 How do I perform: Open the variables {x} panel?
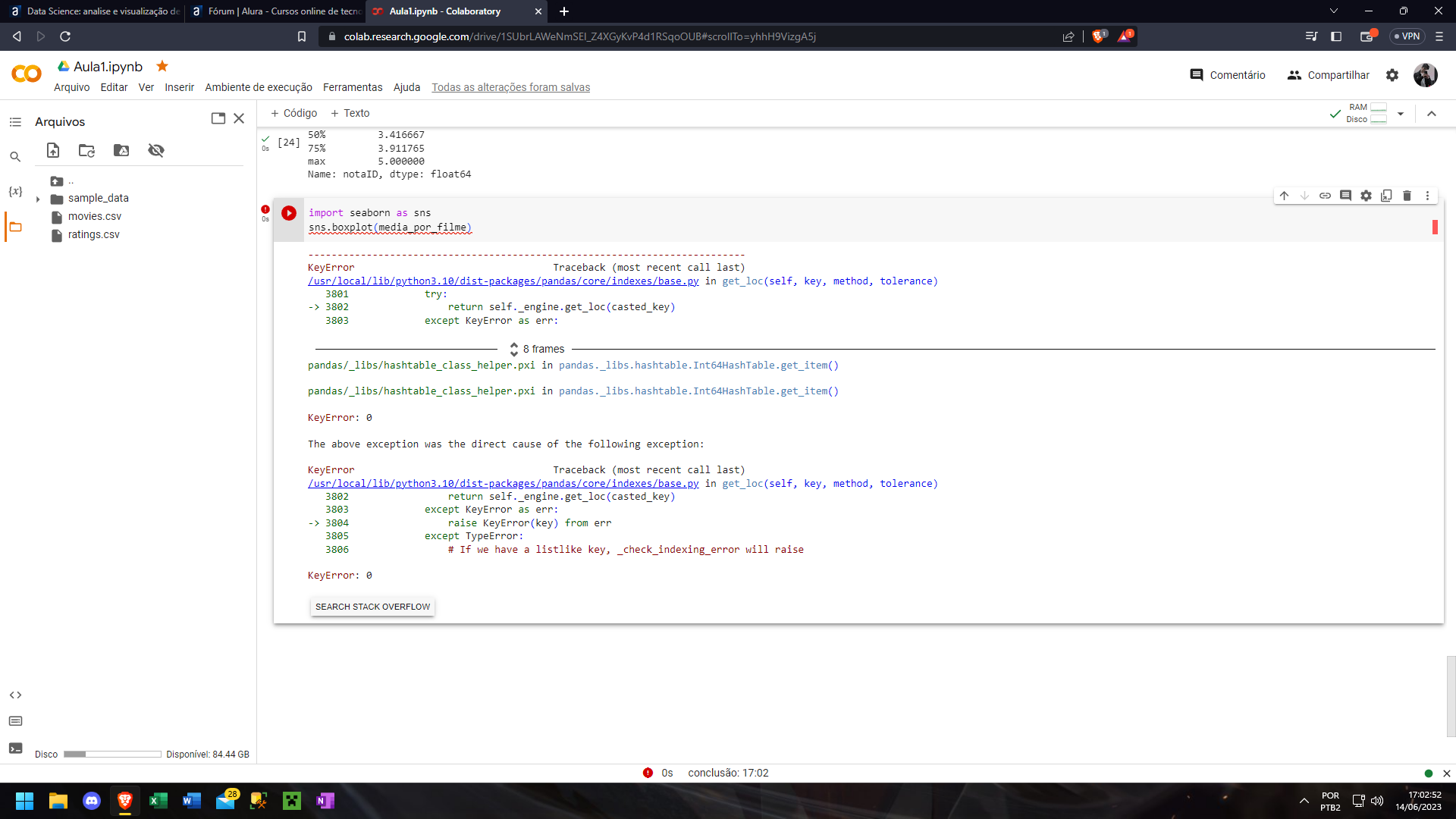point(15,192)
